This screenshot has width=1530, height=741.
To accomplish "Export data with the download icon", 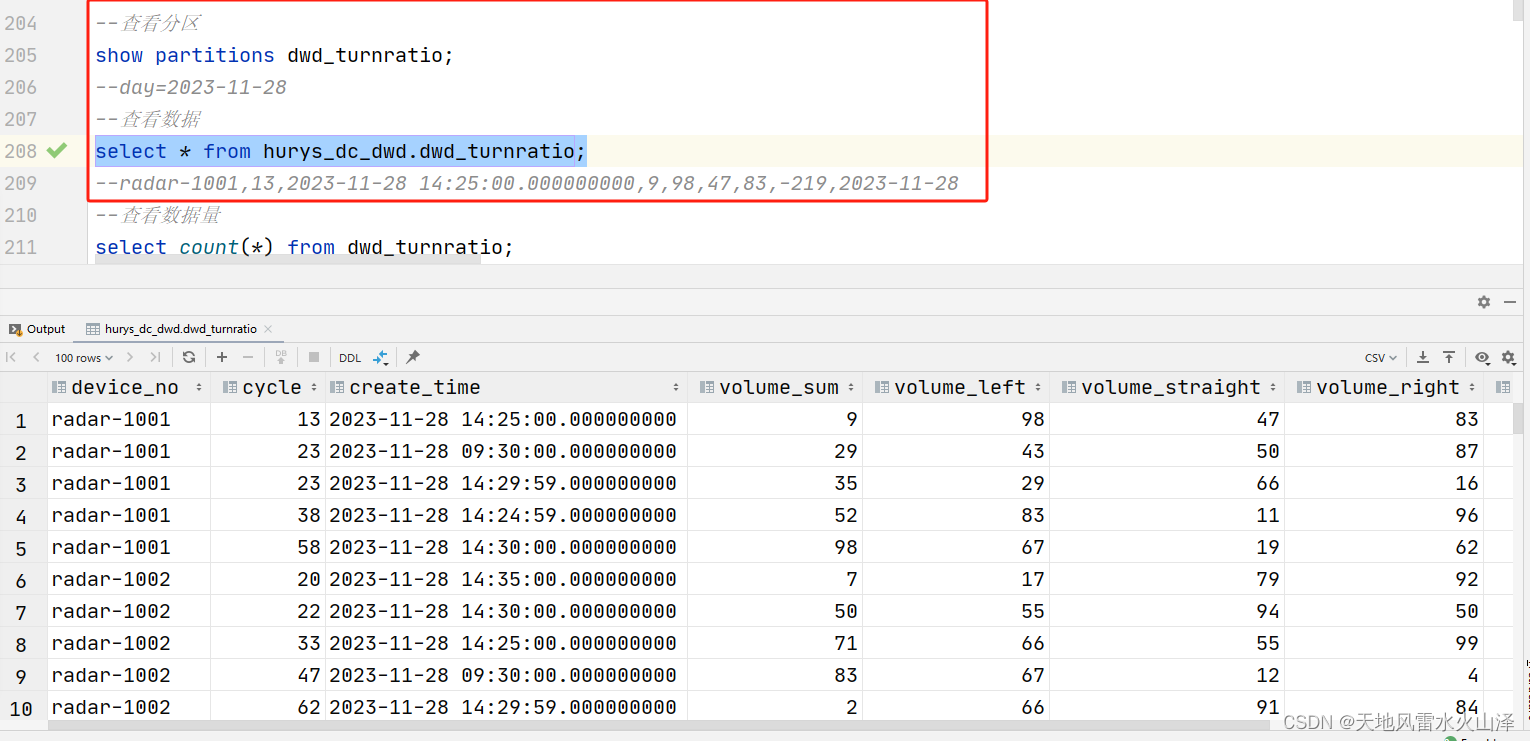I will [1423, 357].
